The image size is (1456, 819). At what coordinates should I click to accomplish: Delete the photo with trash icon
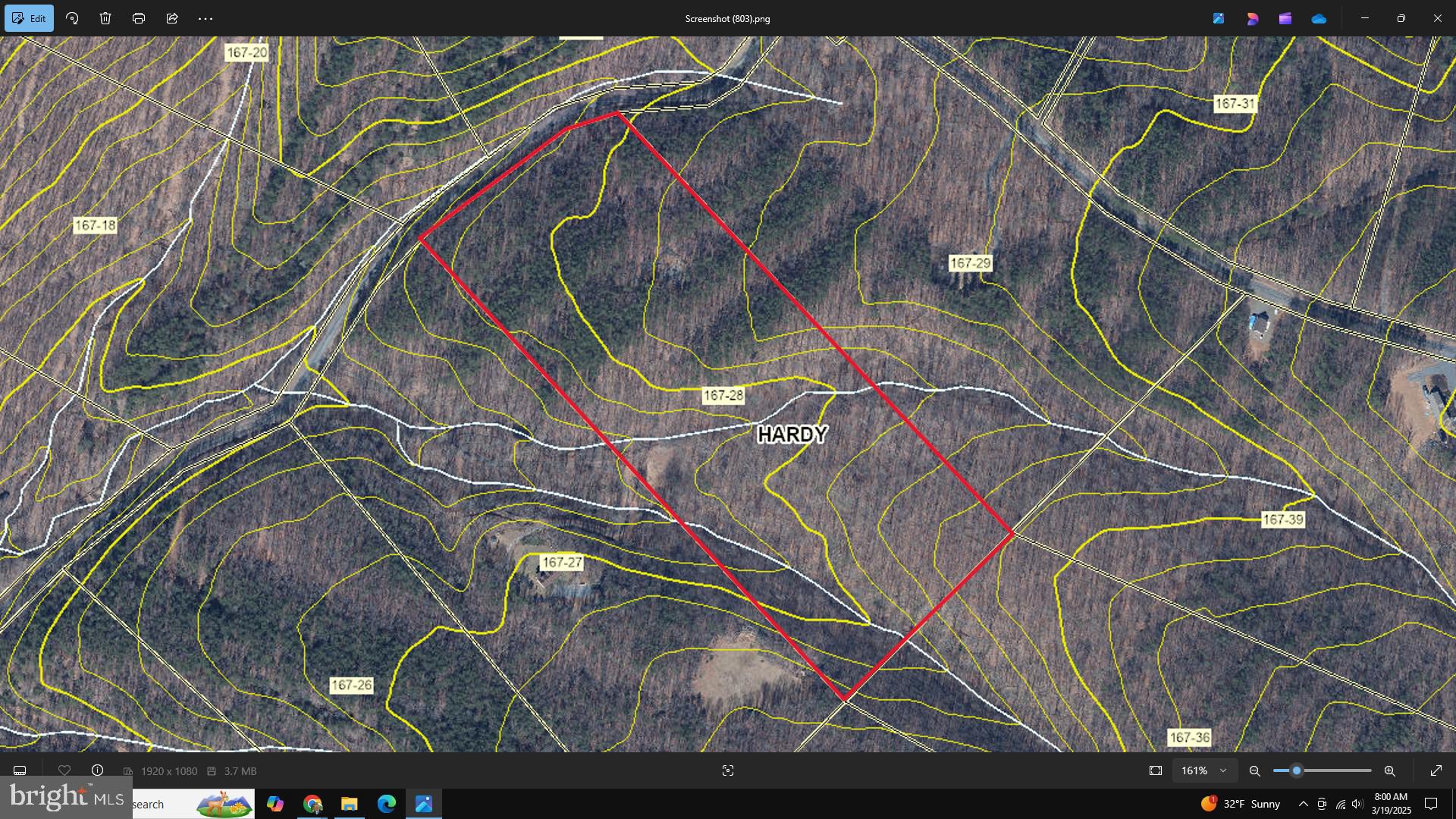[105, 18]
